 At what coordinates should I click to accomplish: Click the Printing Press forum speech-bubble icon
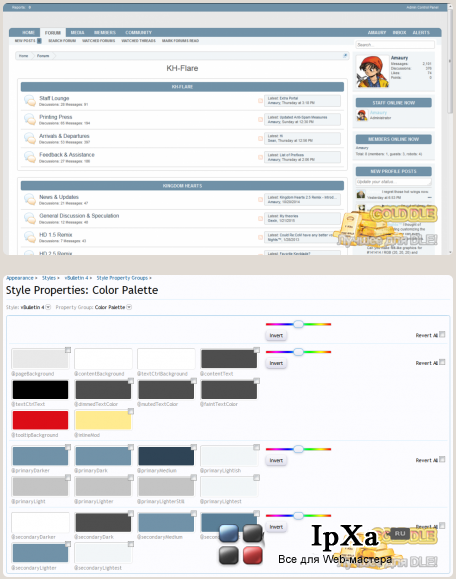click(30, 119)
